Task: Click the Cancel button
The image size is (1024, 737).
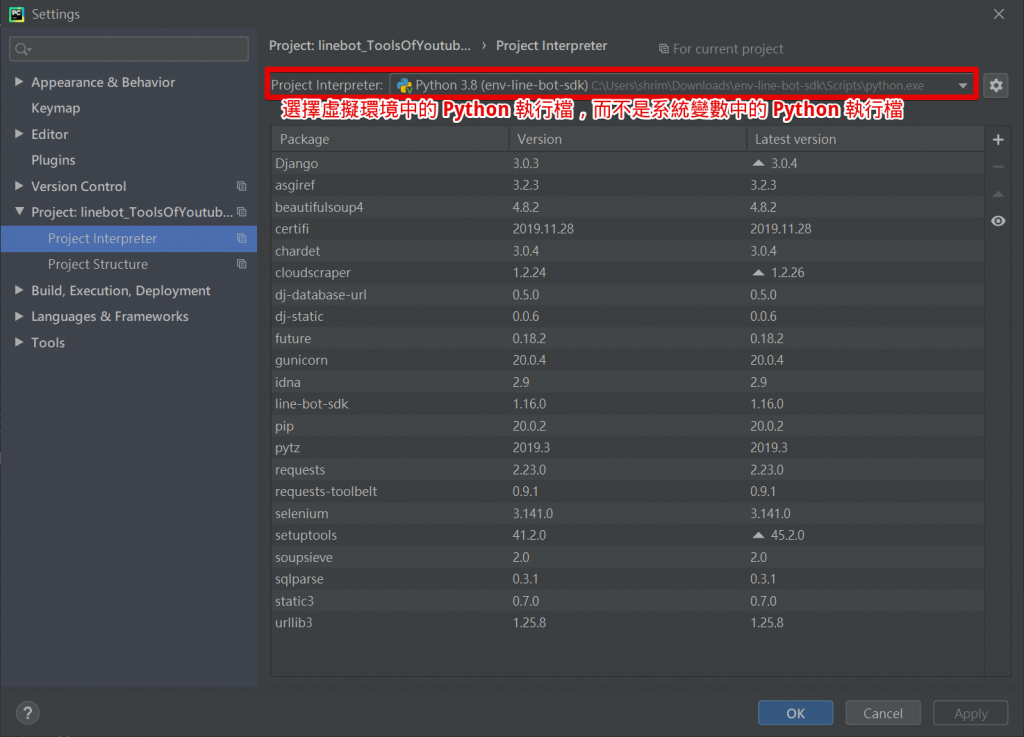Action: click(883, 713)
